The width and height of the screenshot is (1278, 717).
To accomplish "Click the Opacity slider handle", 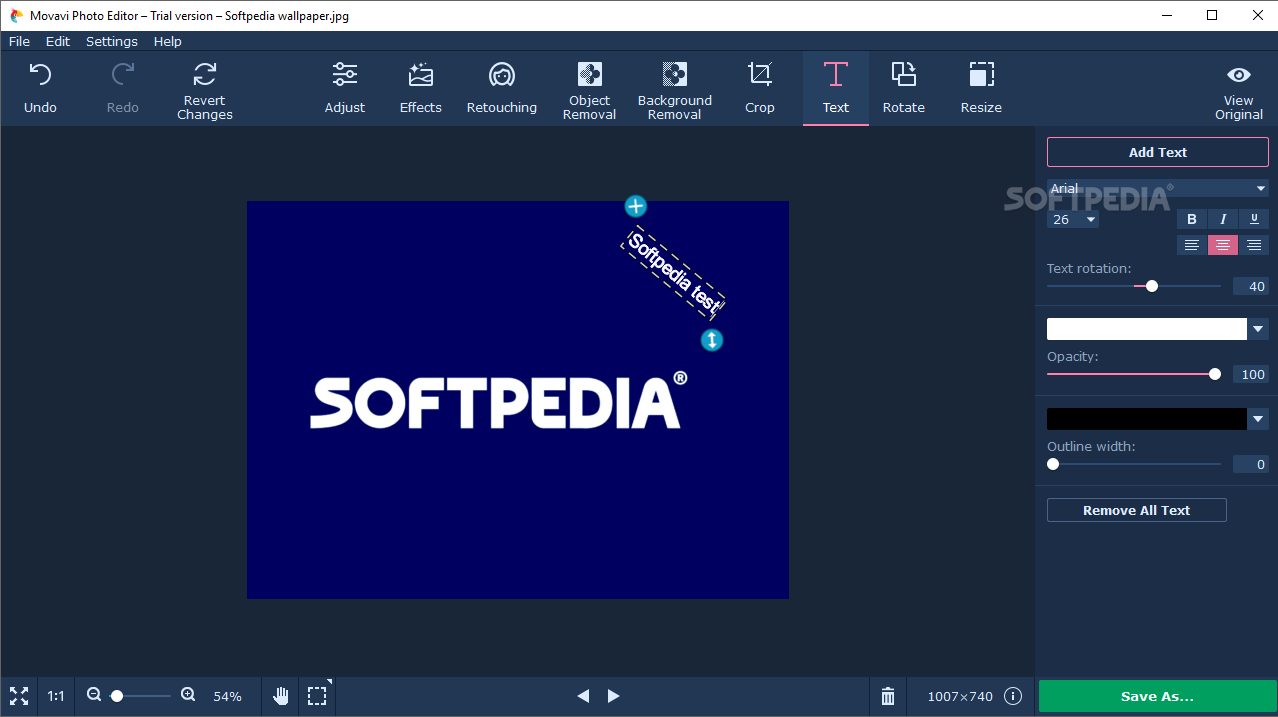I will pyautogui.click(x=1215, y=374).
